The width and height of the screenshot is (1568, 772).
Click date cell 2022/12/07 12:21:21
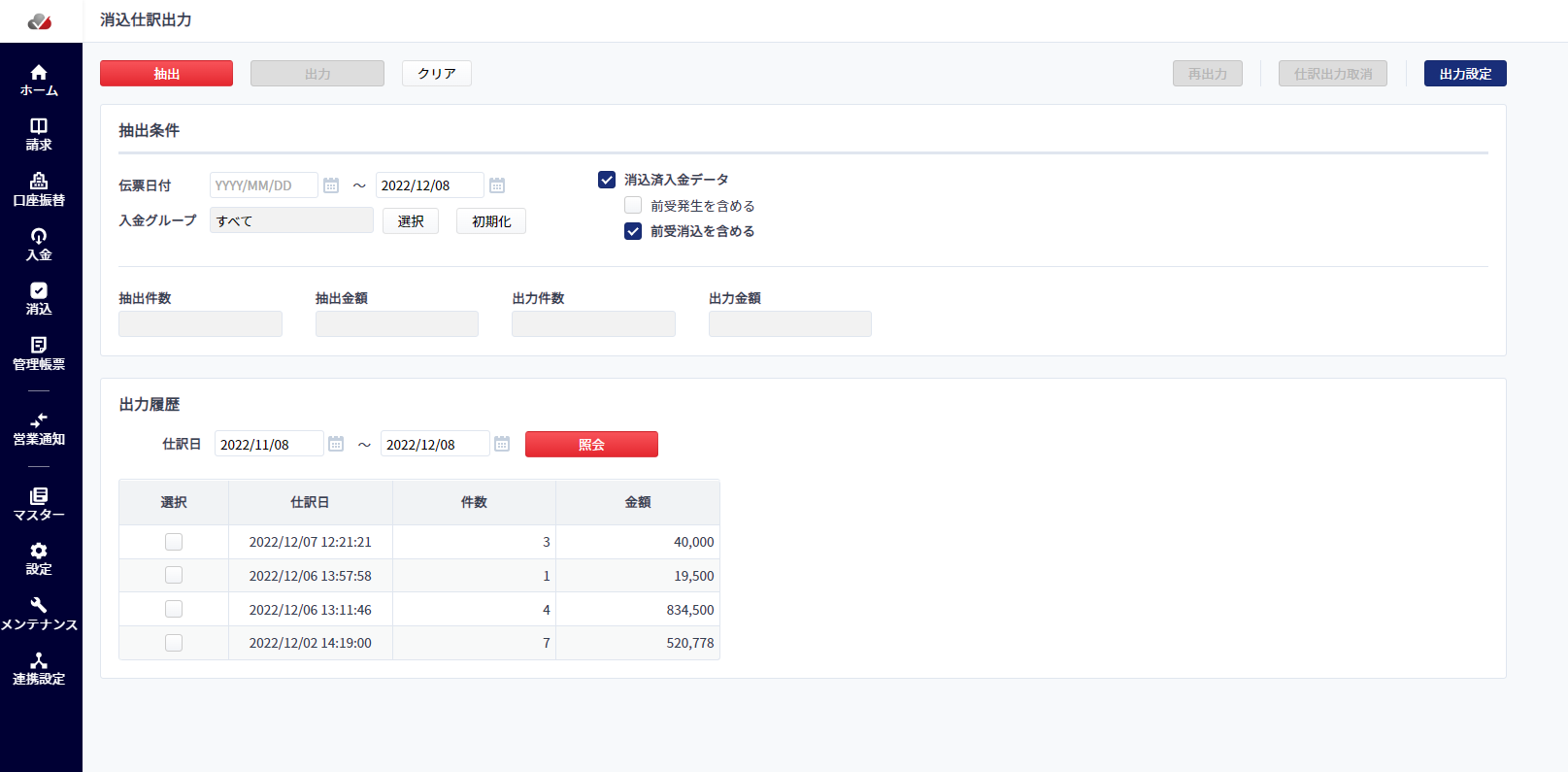[311, 542]
